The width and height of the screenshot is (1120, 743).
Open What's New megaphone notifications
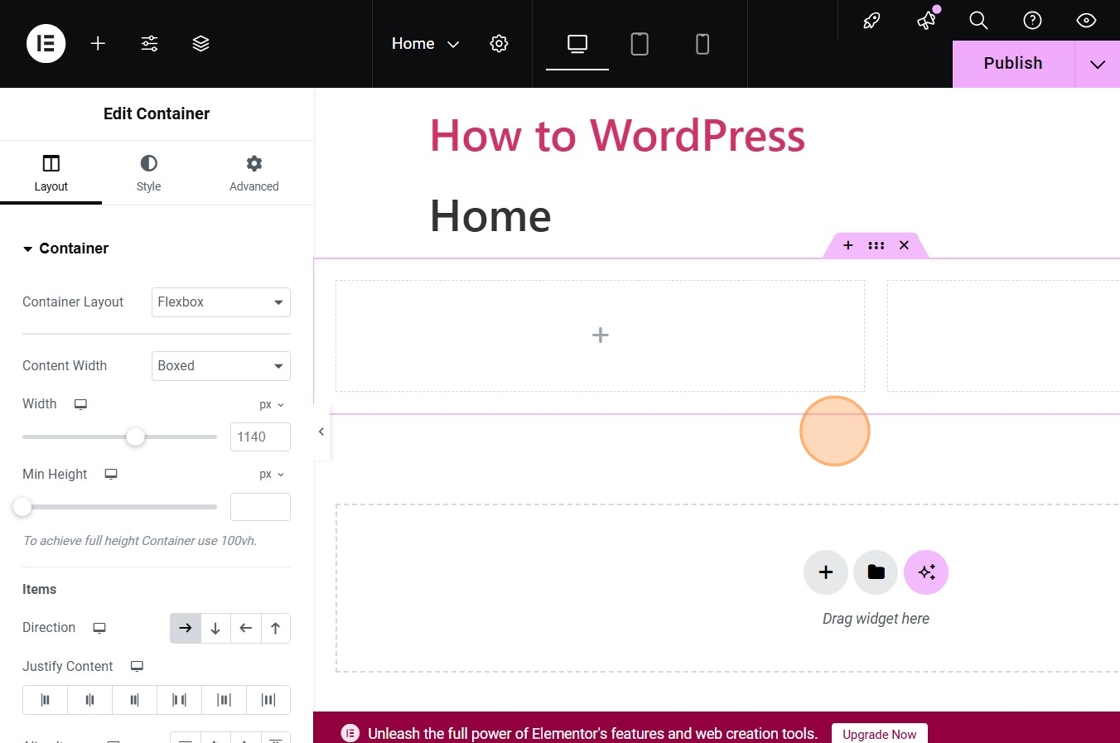click(926, 20)
